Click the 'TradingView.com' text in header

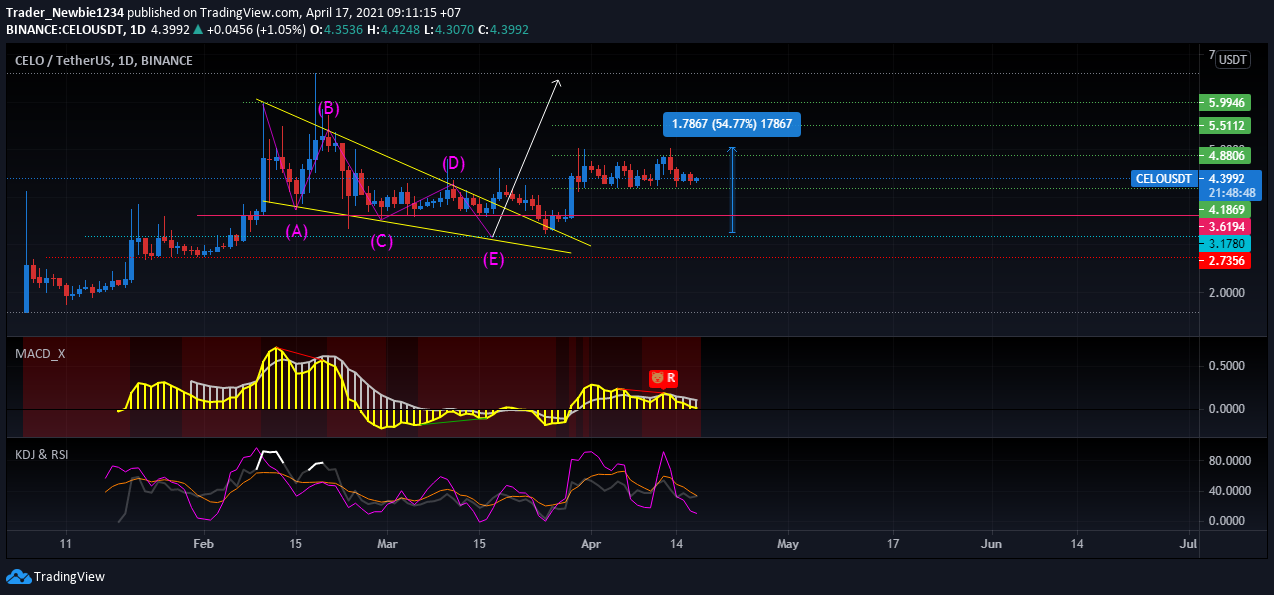(251, 13)
